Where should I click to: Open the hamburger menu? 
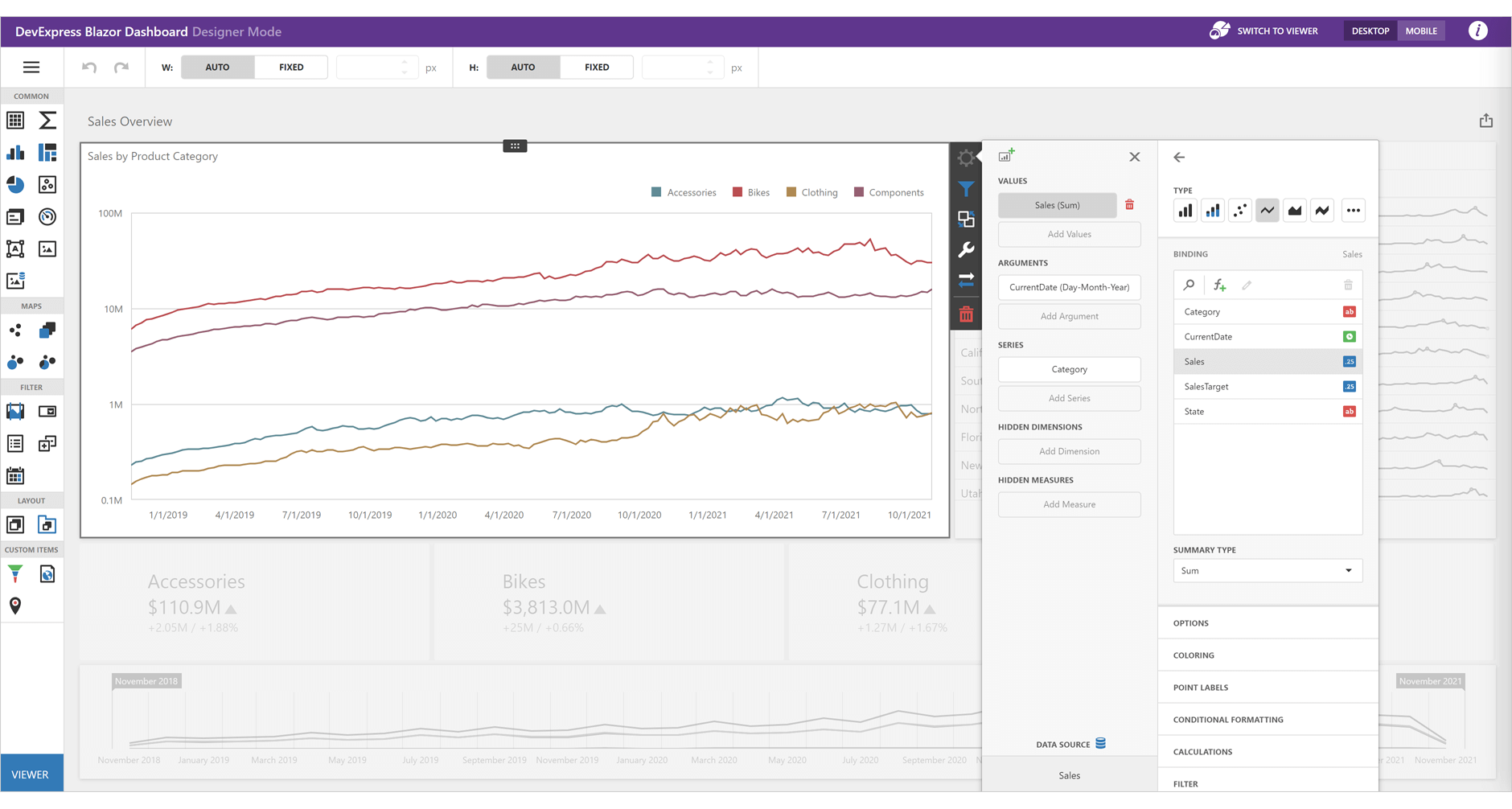point(31,67)
